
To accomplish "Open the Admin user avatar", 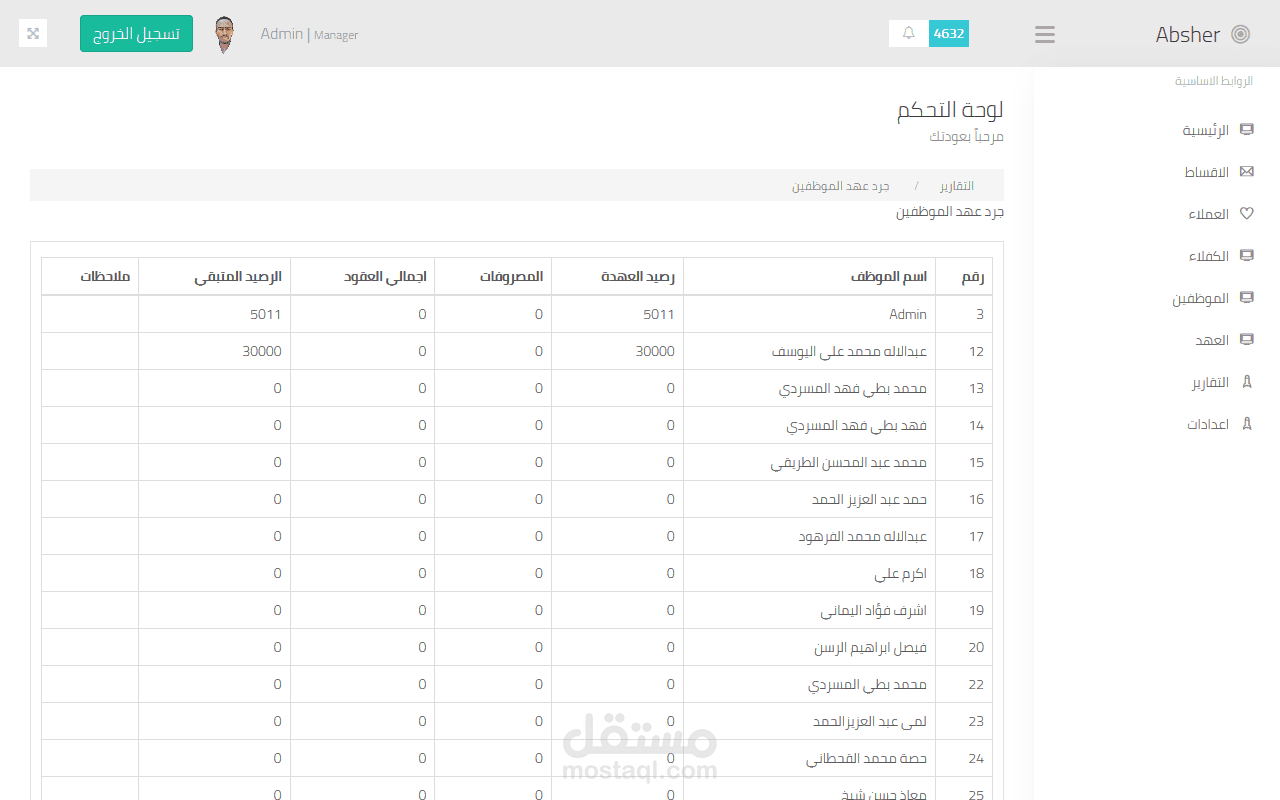I will click(225, 34).
